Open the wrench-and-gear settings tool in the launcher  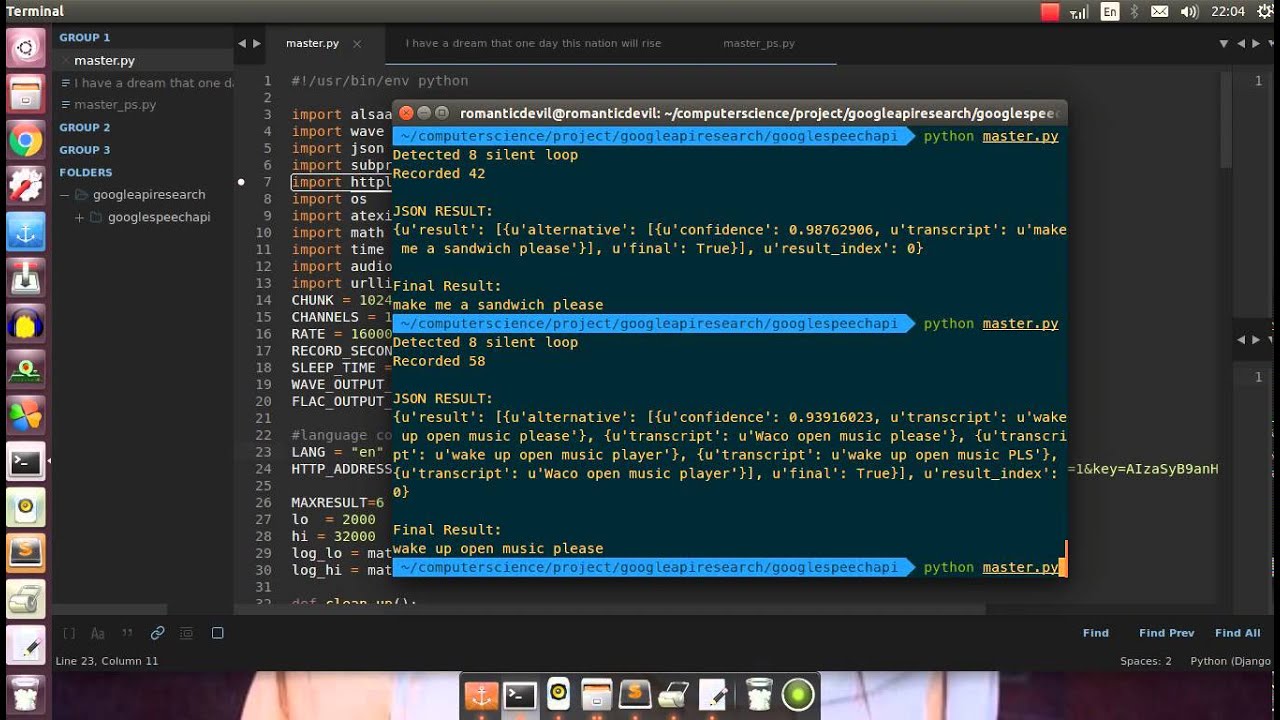[26, 187]
